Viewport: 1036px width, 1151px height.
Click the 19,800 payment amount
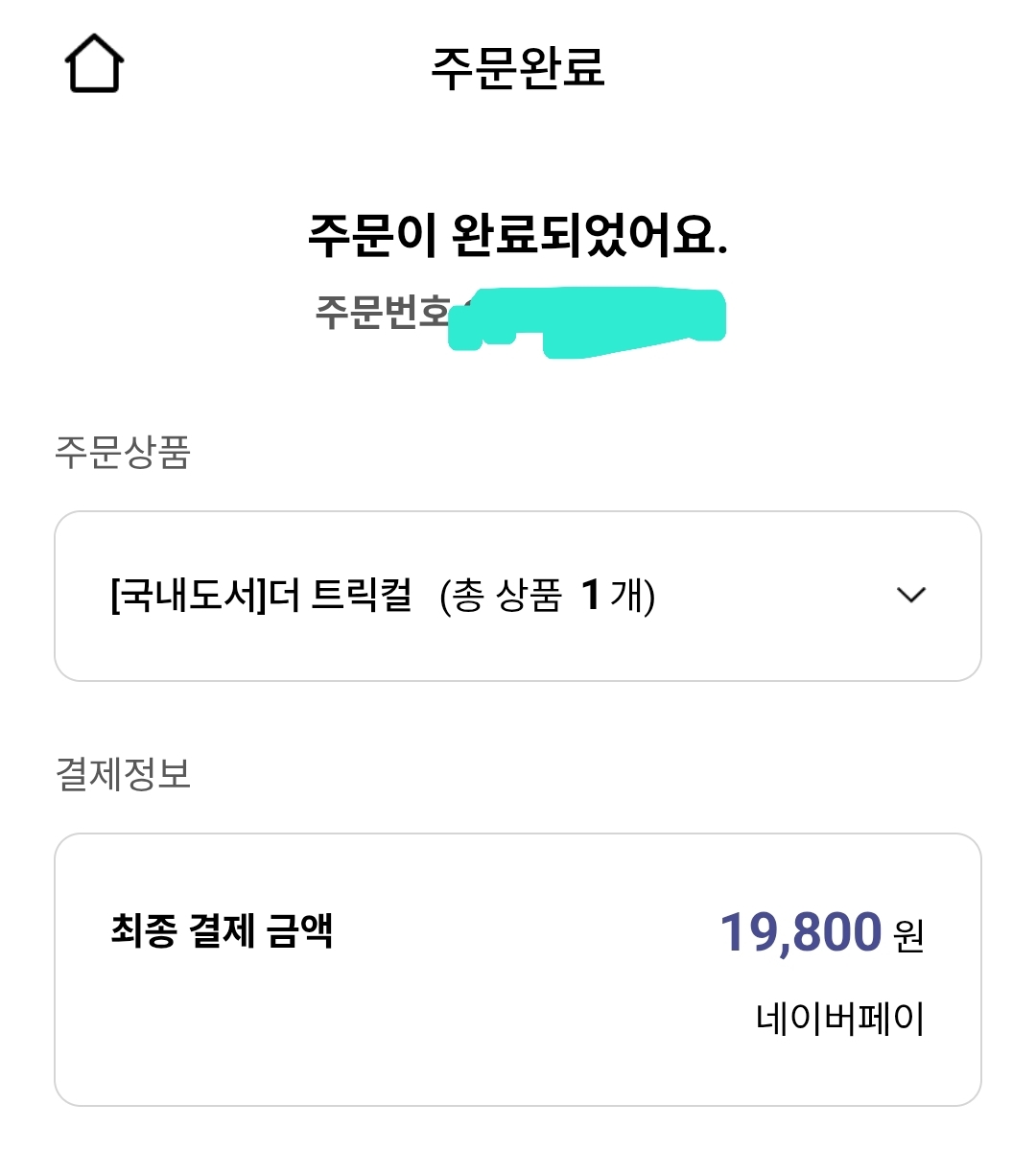click(801, 932)
